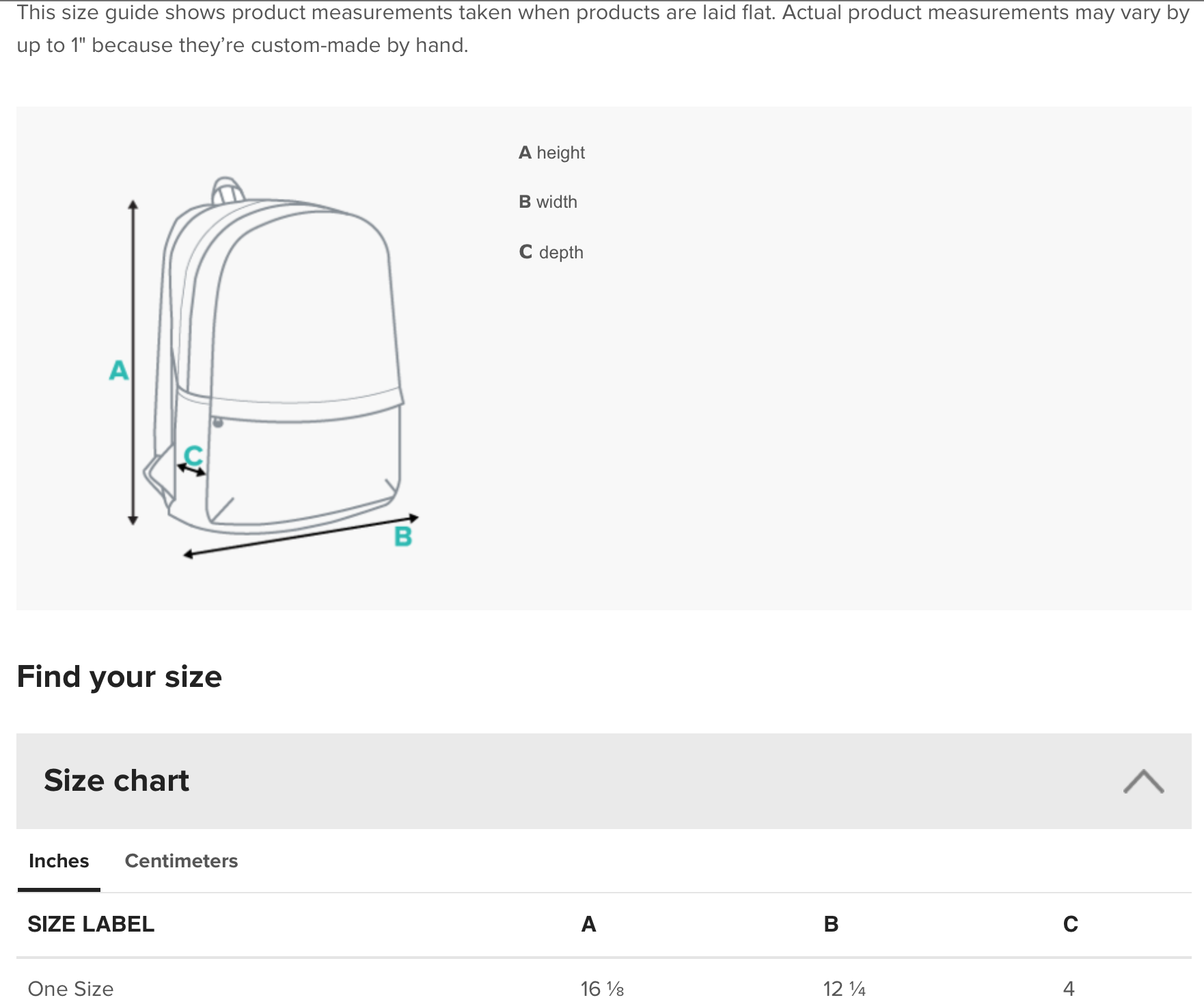Select the Inches tab
The height and width of the screenshot is (1002, 1204).
59,861
